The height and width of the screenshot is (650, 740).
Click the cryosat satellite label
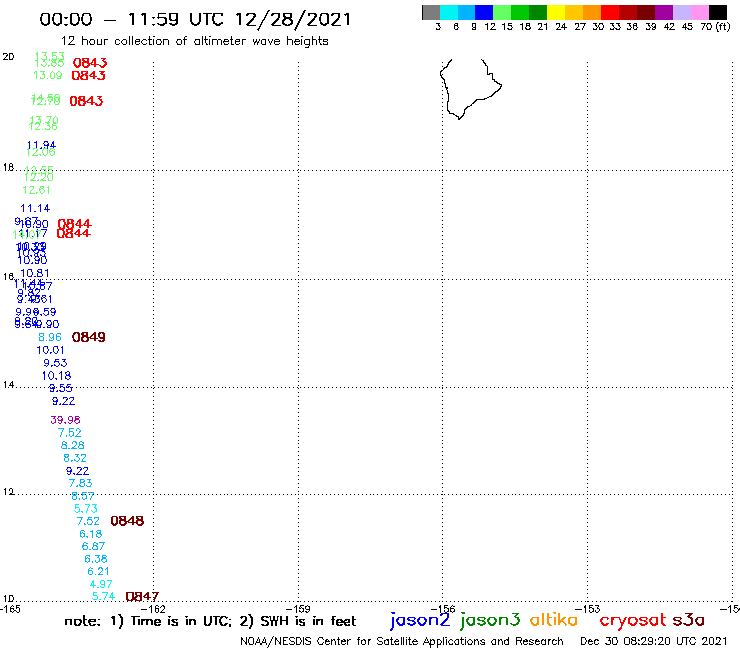tap(633, 621)
